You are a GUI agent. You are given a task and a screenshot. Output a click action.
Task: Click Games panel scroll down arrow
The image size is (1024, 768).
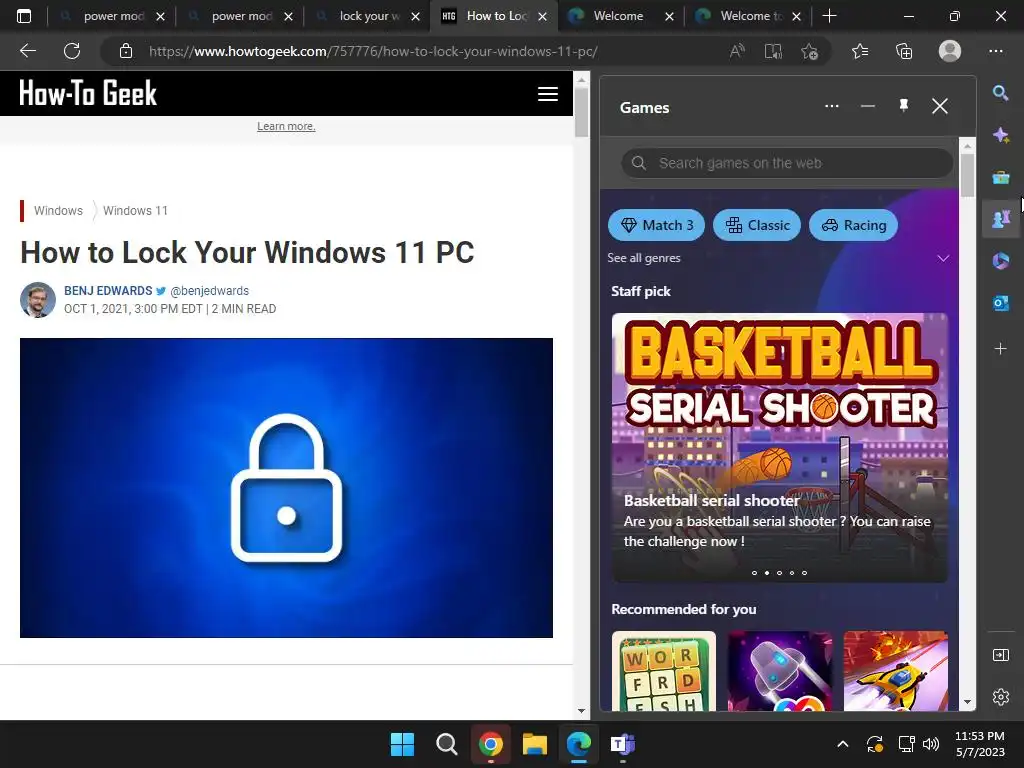967,702
